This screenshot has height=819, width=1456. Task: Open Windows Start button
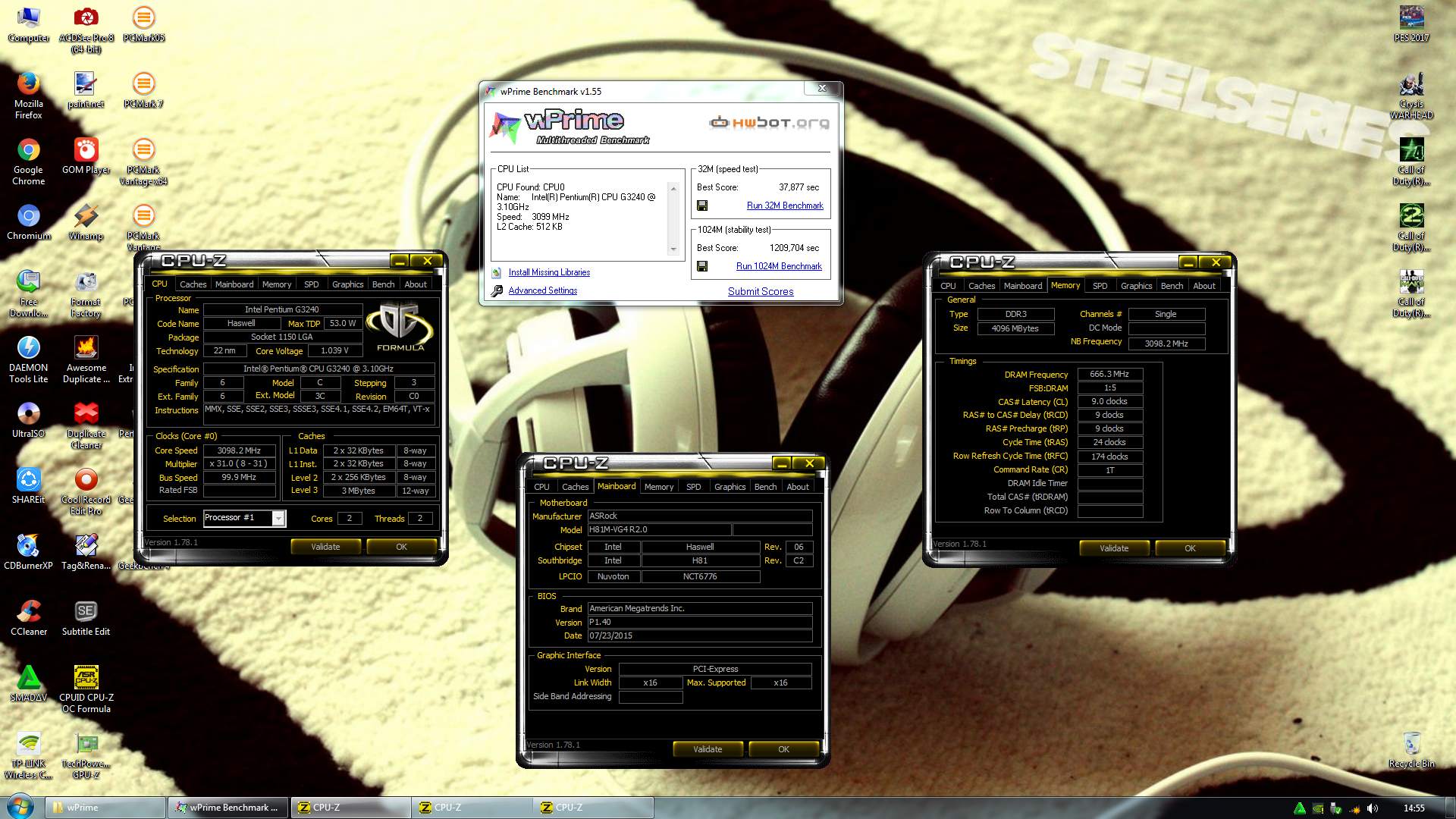tap(20, 807)
